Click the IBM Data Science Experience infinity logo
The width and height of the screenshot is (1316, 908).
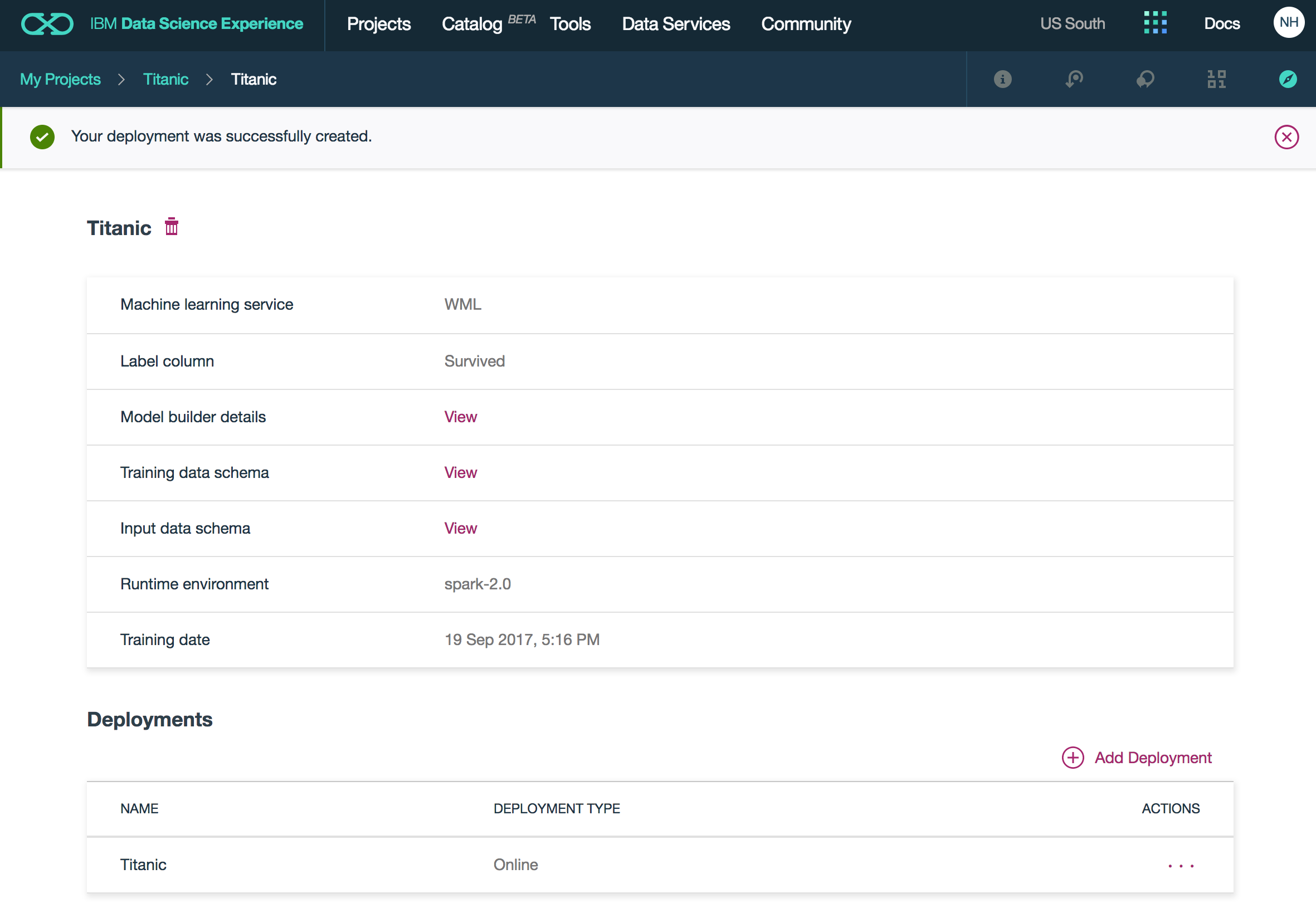tap(47, 24)
